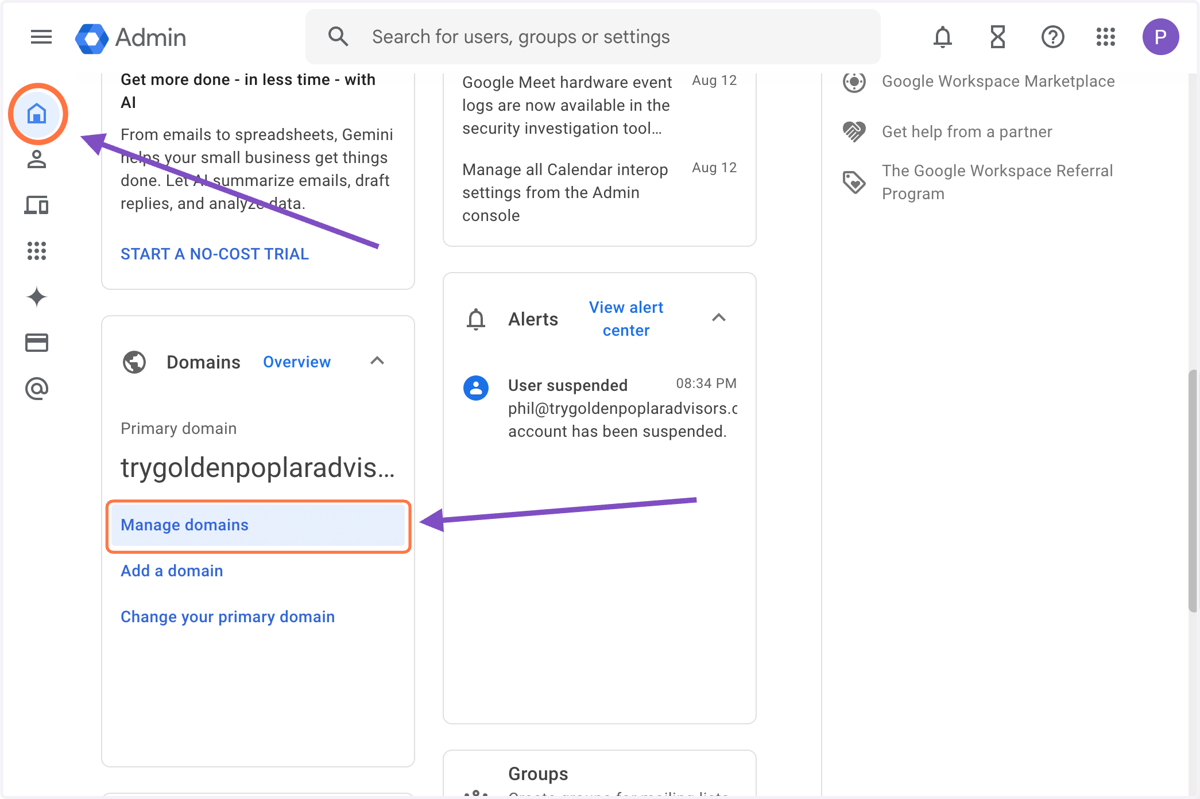This screenshot has height=799, width=1200.
Task: Click the search magnifier icon
Action: pyautogui.click(x=338, y=37)
